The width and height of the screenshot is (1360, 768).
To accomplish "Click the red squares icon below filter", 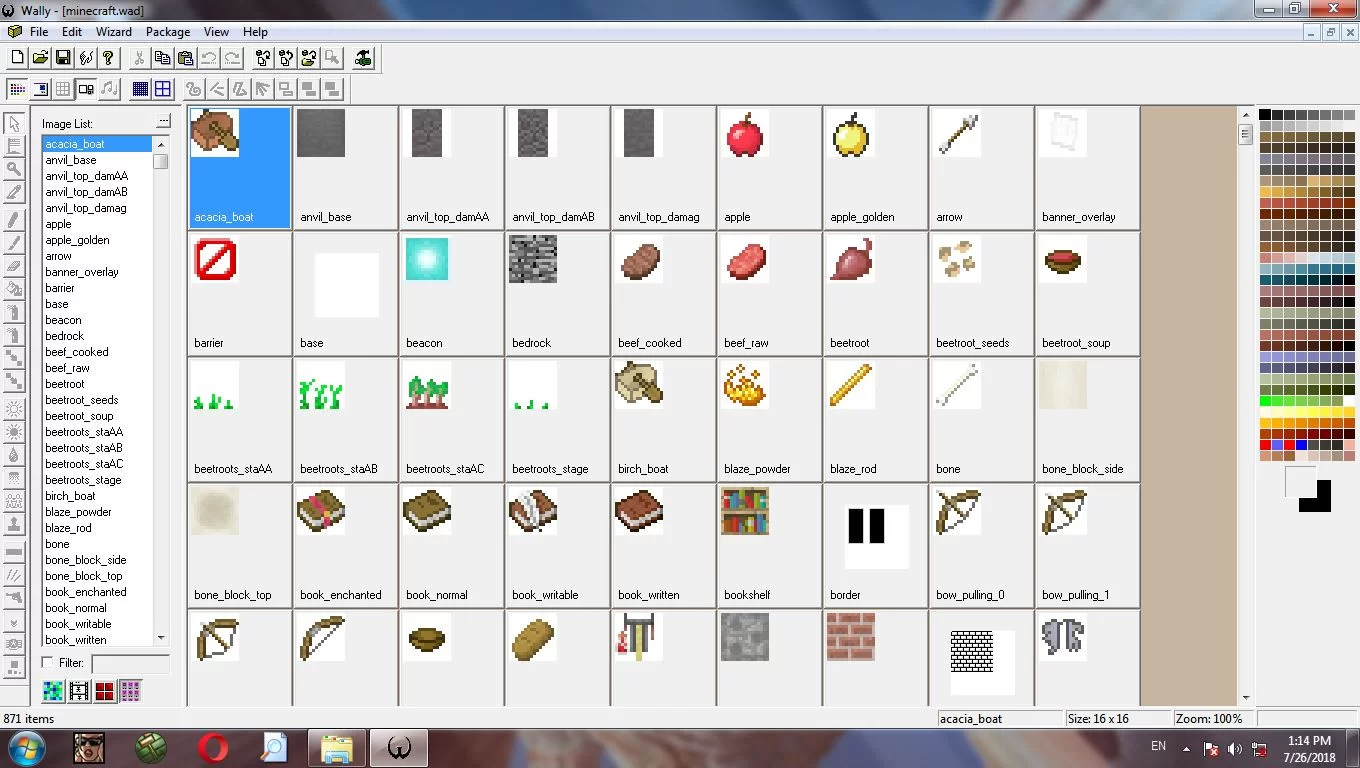I will (x=105, y=691).
